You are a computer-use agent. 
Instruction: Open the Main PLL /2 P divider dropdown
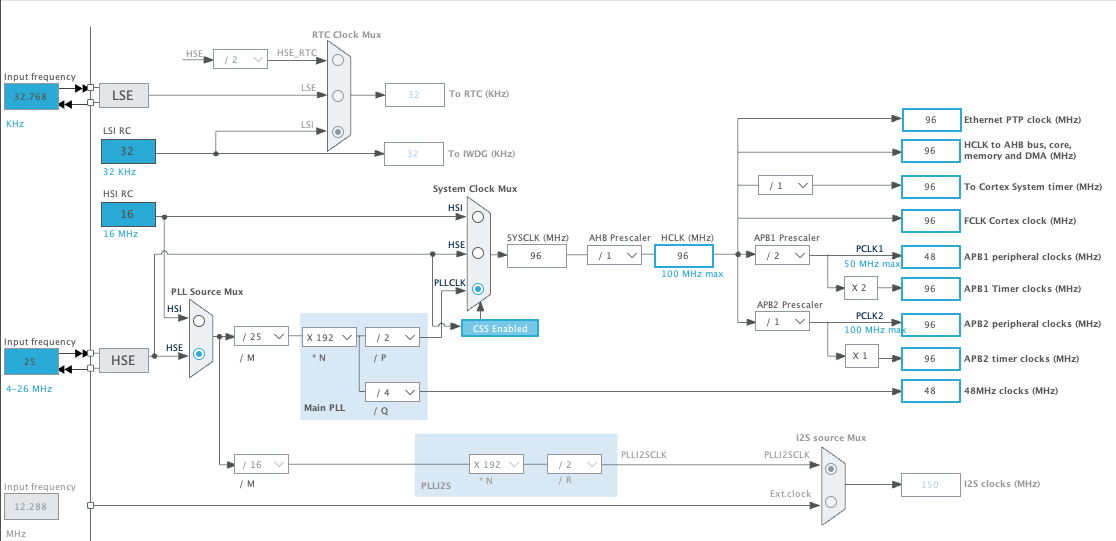point(392,337)
